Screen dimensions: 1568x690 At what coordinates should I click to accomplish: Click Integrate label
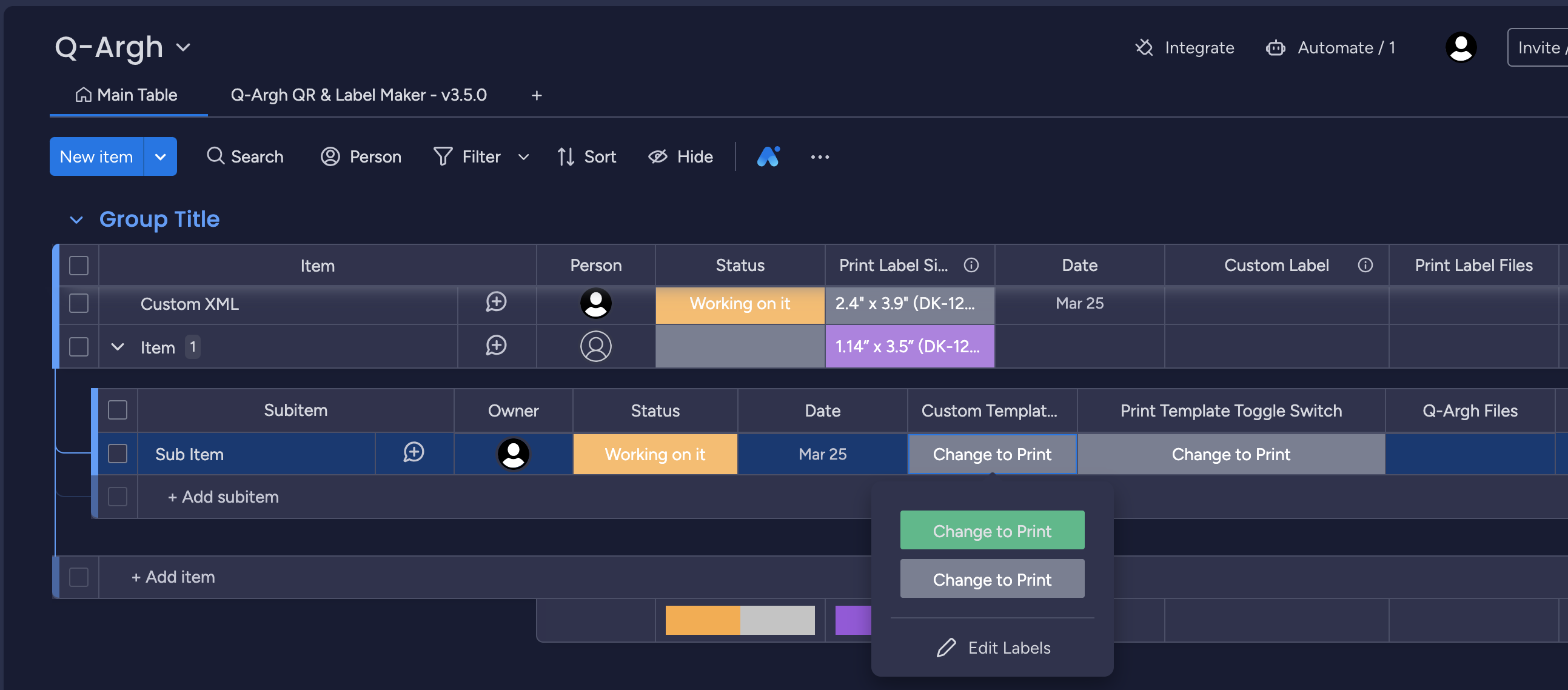click(1199, 47)
